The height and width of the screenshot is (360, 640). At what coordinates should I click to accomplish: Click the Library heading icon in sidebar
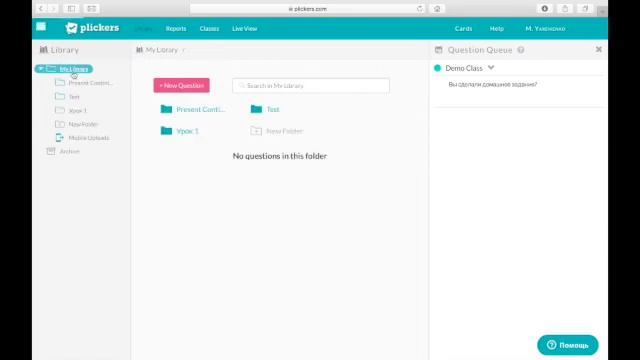pos(43,50)
